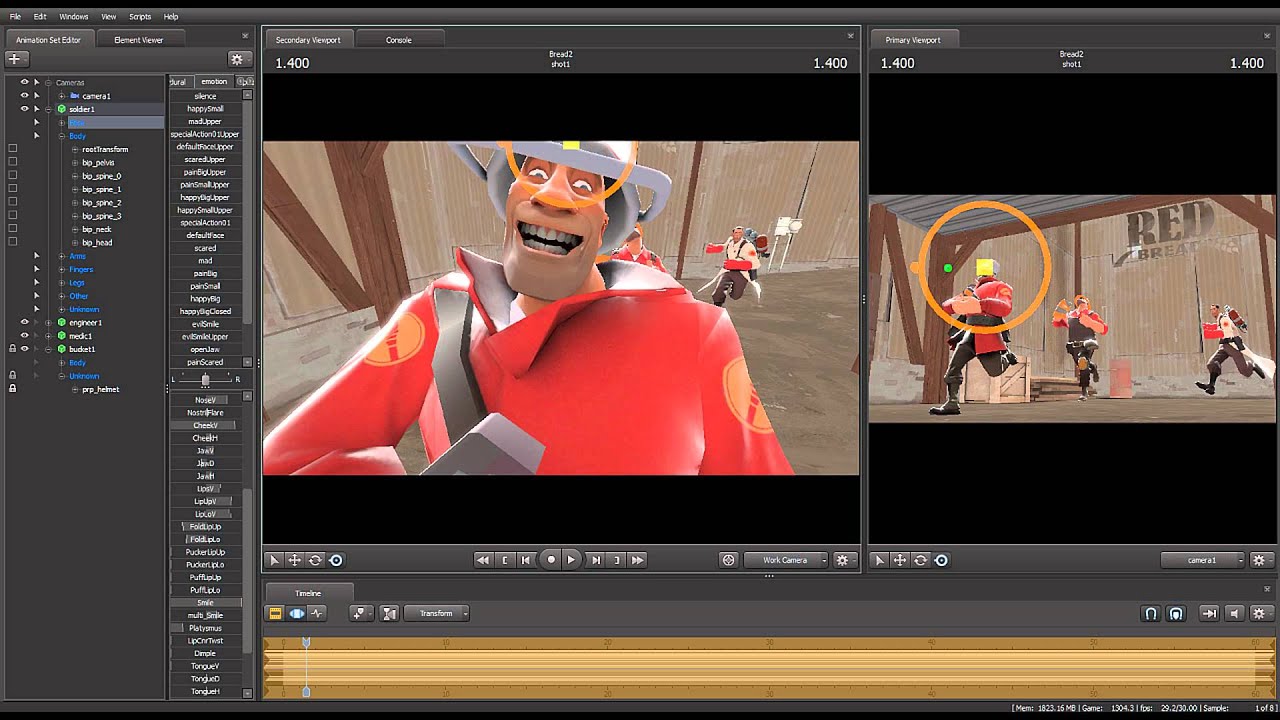This screenshot has height=720, width=1280.
Task: Jump to previous clip in playback controls
Action: pyautogui.click(x=483, y=560)
